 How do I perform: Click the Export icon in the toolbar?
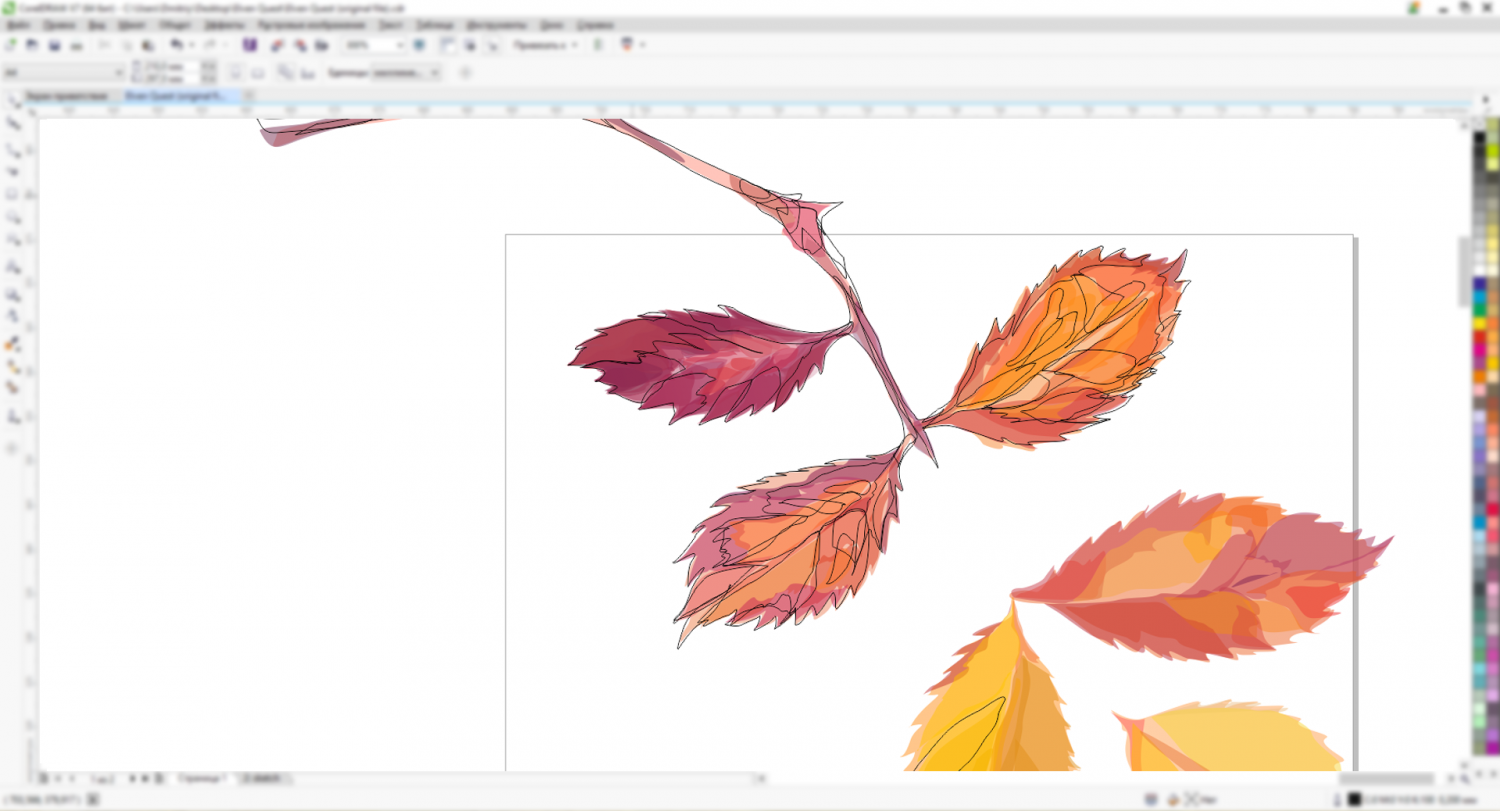click(x=299, y=45)
